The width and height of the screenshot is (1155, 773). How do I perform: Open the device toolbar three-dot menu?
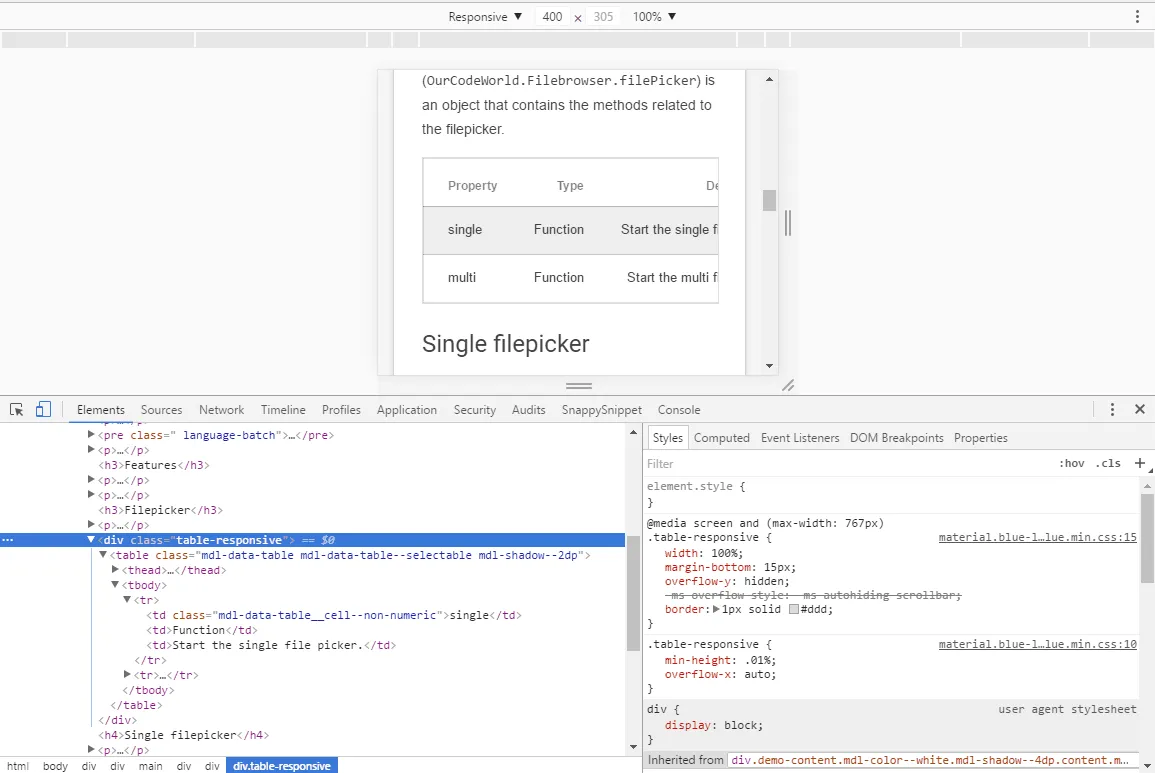[x=1137, y=17]
